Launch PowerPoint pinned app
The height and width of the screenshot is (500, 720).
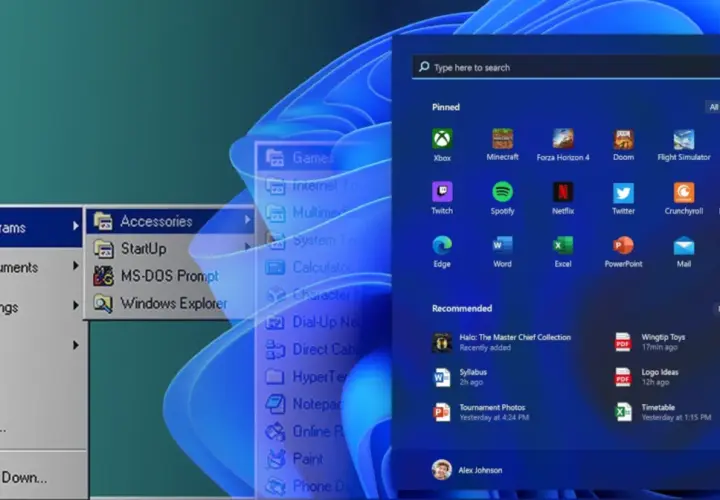[x=623, y=246]
